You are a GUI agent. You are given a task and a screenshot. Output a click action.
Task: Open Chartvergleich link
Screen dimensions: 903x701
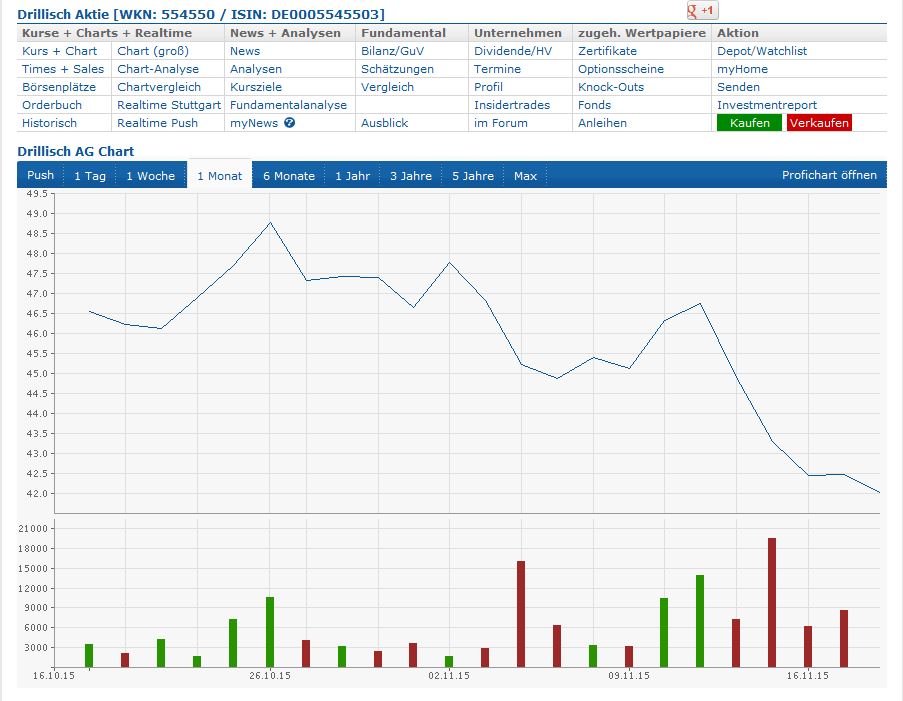click(x=159, y=87)
